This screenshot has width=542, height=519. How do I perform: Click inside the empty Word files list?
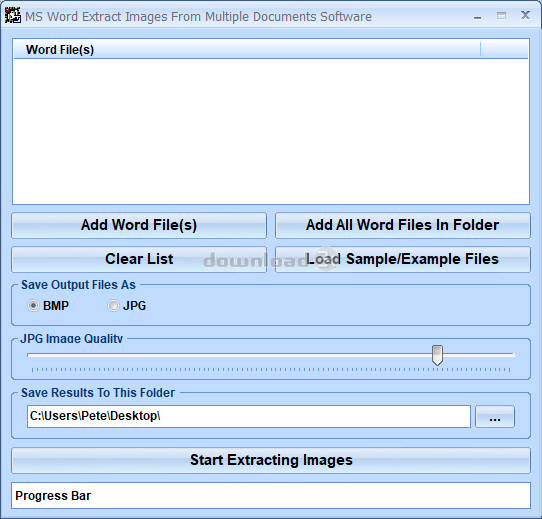(x=271, y=131)
